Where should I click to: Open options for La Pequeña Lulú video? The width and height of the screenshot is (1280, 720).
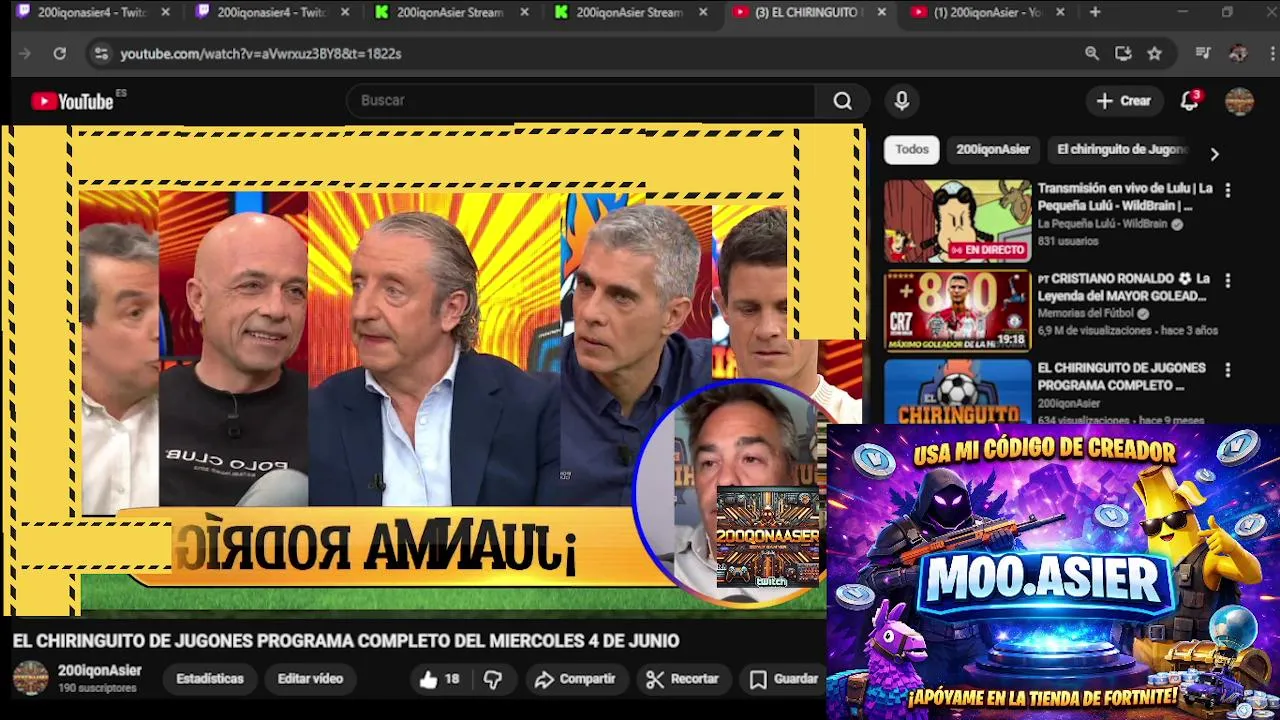coord(1228,190)
